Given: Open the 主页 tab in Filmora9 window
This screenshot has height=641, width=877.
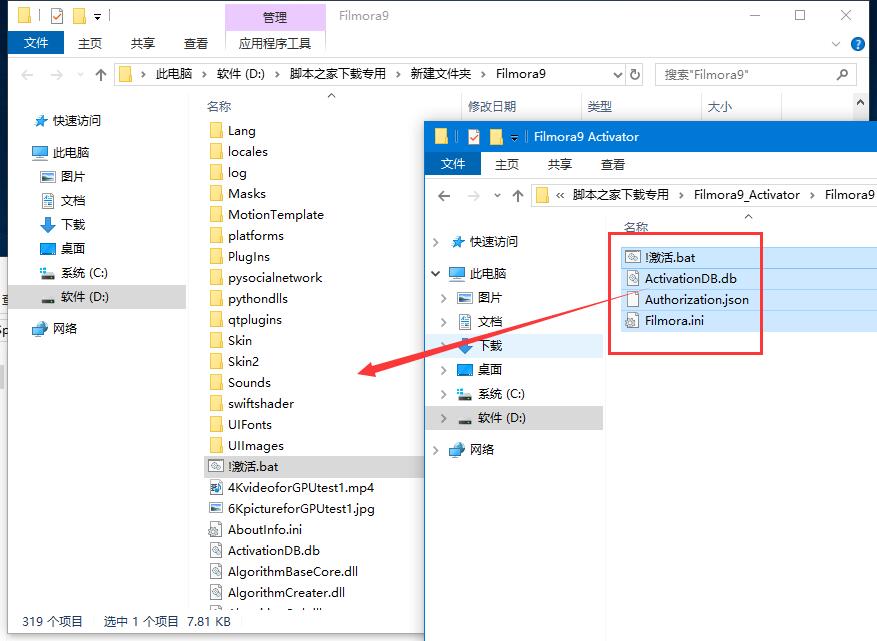Looking at the screenshot, I should tap(89, 43).
